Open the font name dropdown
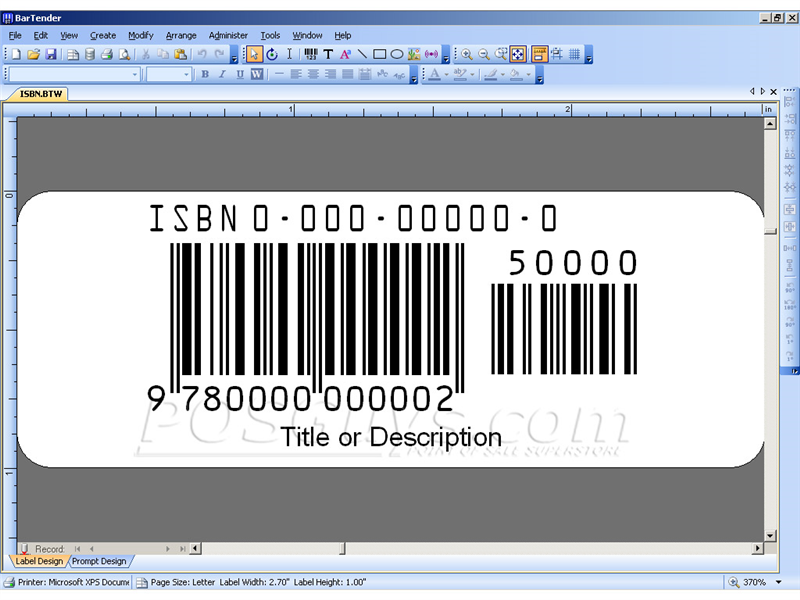Image resolution: width=800 pixels, height=600 pixels. [x=135, y=74]
